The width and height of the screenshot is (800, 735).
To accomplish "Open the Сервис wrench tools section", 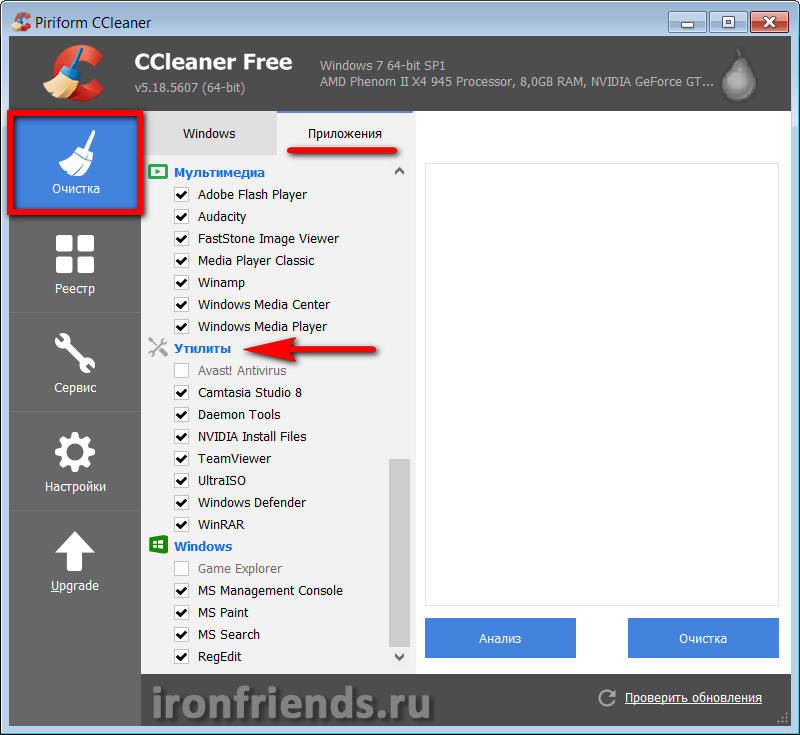I will tap(75, 362).
